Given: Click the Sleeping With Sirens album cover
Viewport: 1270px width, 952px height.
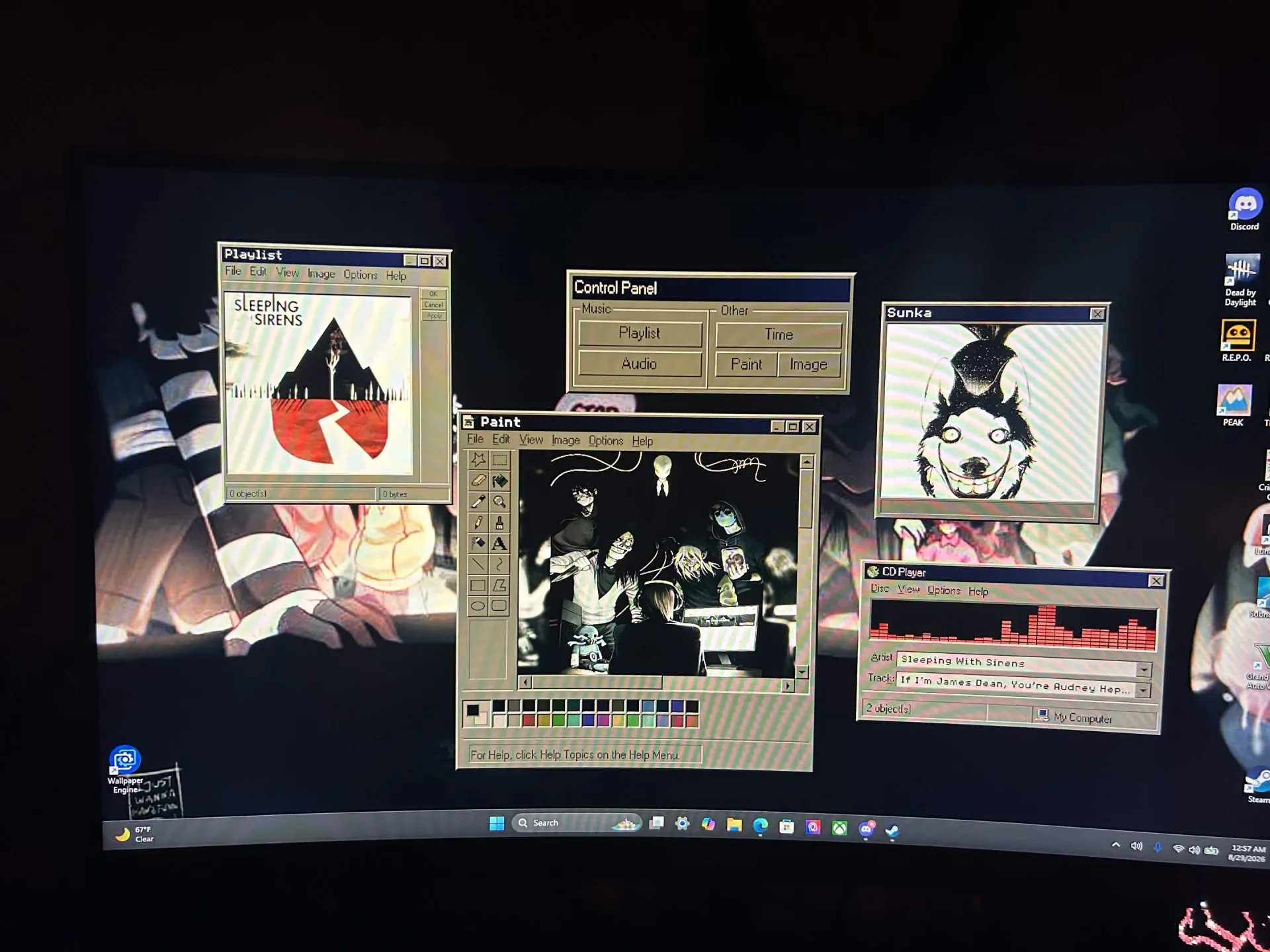Looking at the screenshot, I should (x=319, y=384).
